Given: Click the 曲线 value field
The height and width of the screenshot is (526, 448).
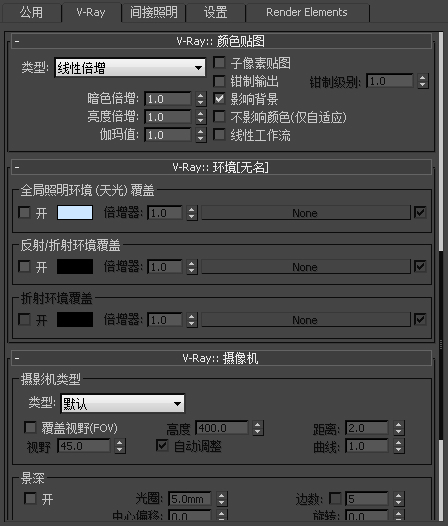Looking at the screenshot, I should [x=367, y=446].
